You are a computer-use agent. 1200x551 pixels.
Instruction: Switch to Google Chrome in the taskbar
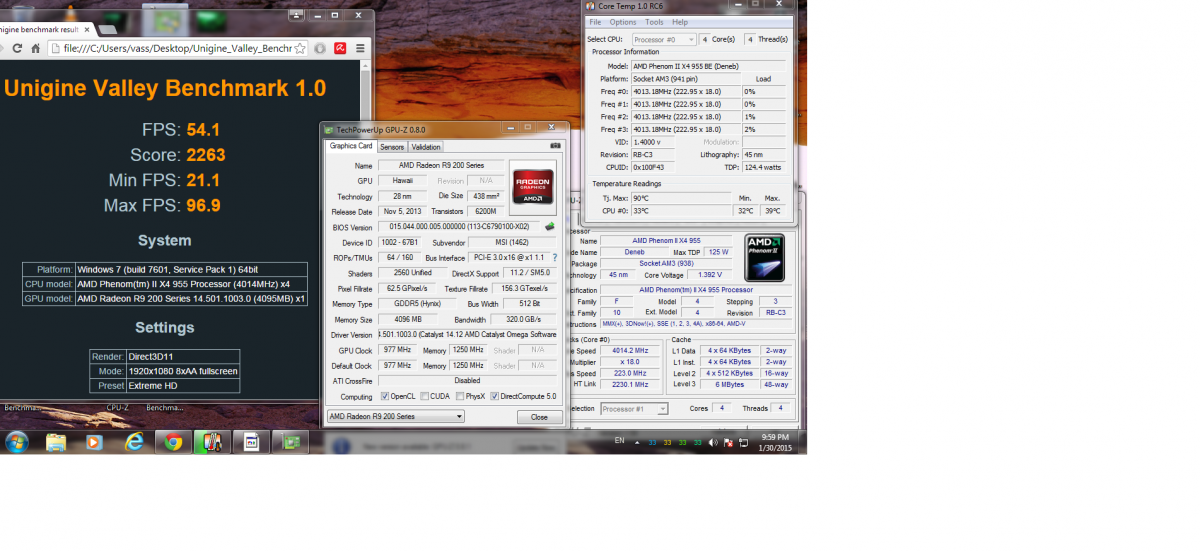173,442
